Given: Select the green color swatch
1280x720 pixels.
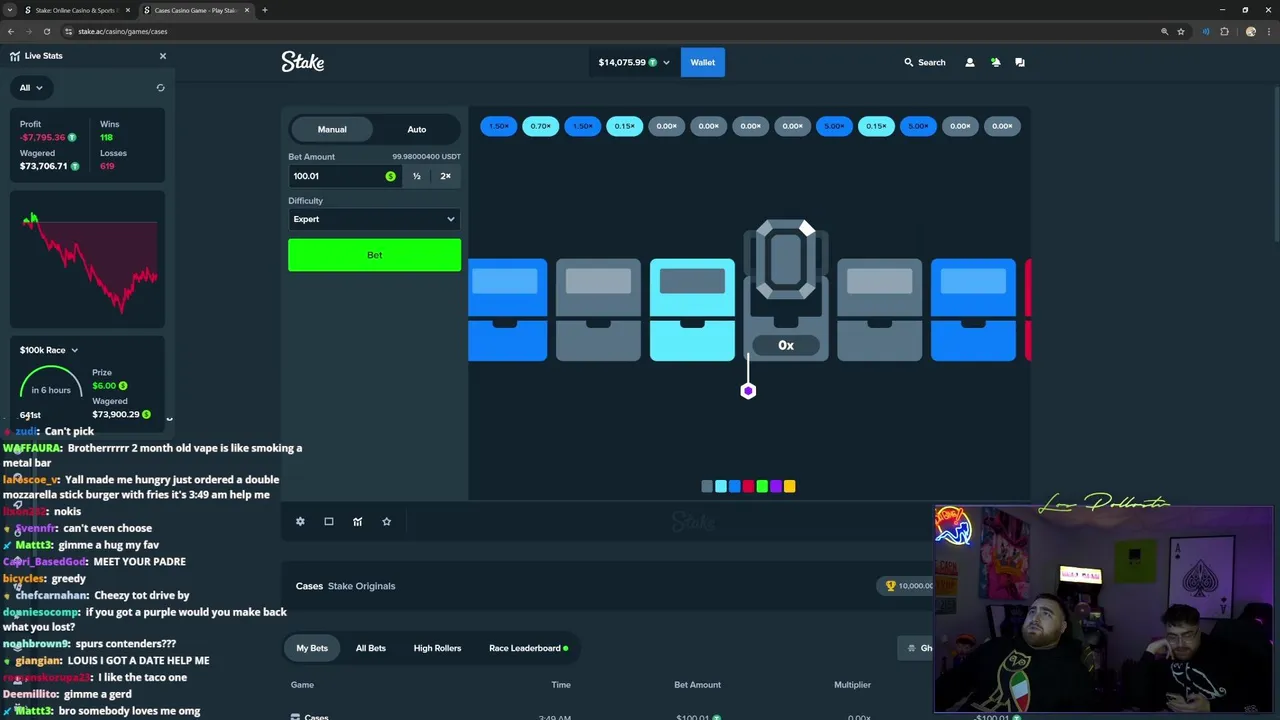Looking at the screenshot, I should [762, 486].
